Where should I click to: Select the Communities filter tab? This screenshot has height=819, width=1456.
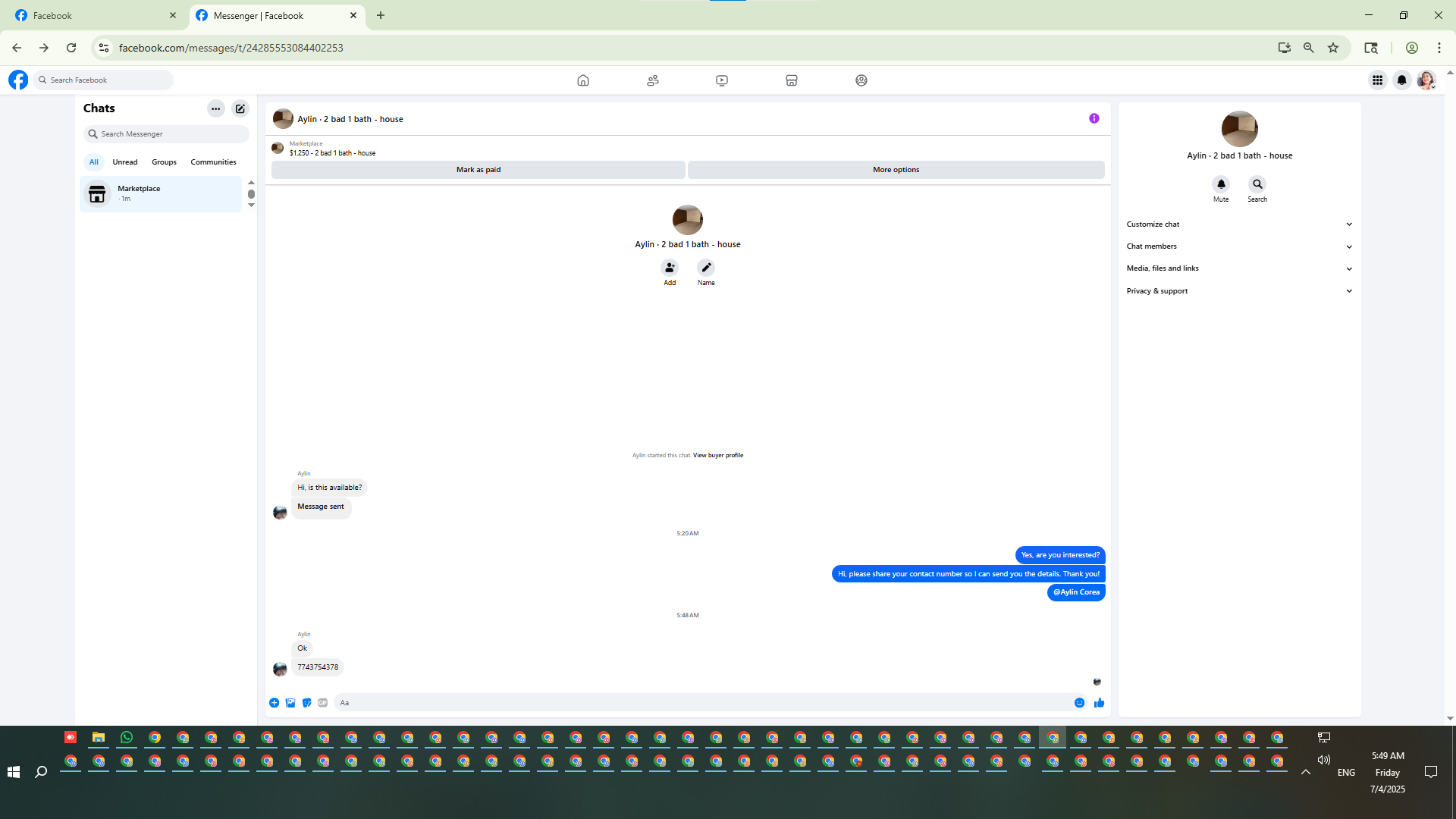click(213, 162)
